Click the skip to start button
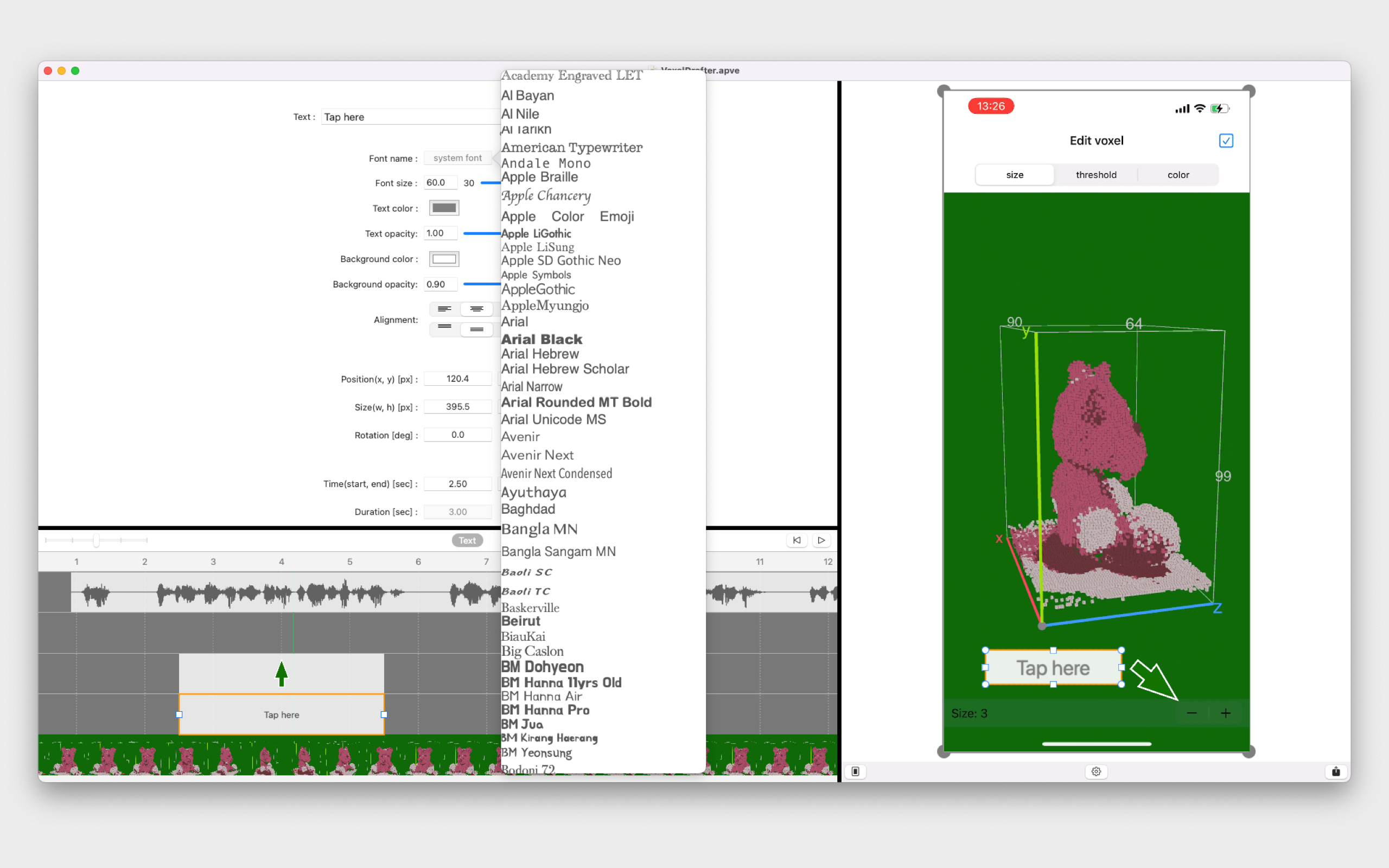 click(797, 540)
